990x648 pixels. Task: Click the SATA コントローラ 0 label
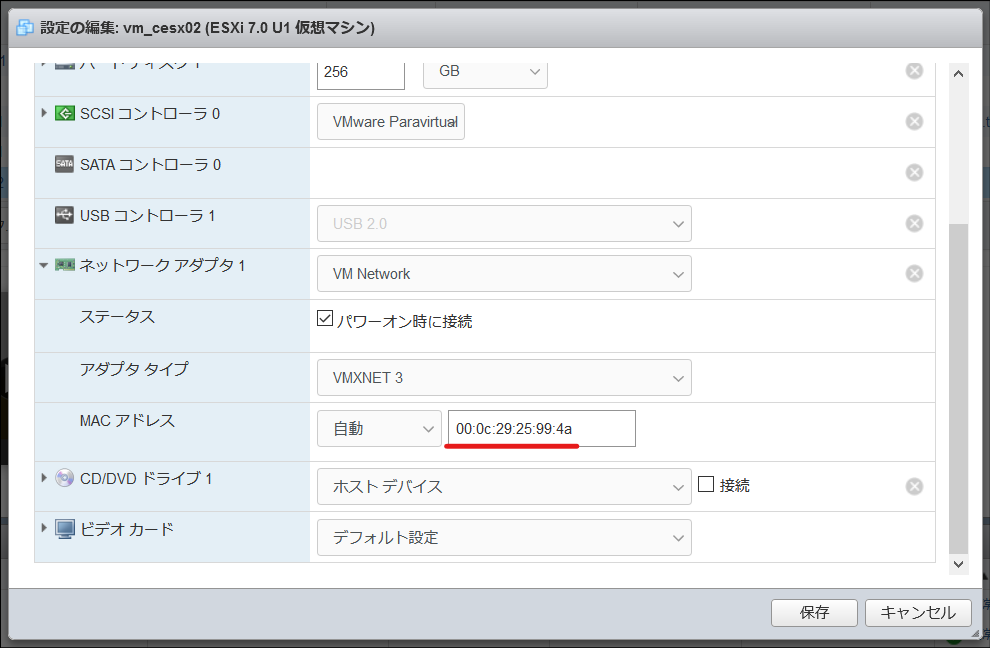(150, 165)
